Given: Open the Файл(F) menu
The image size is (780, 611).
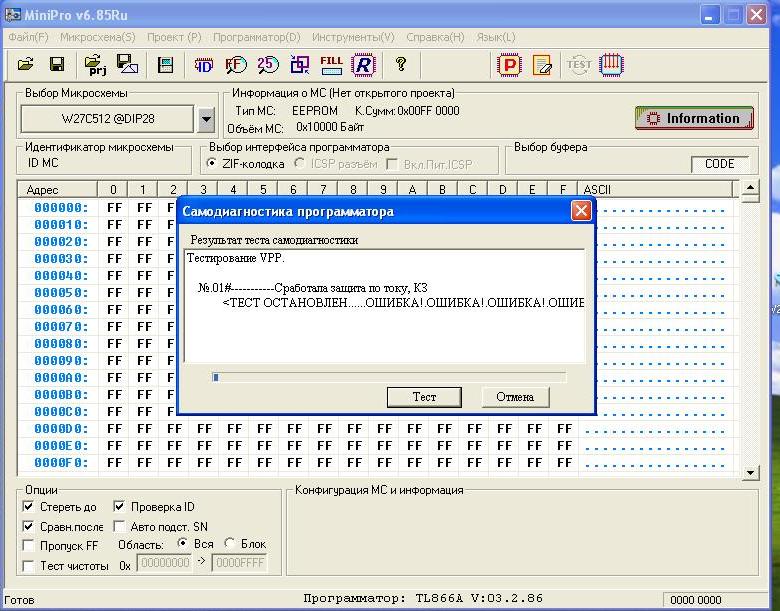Looking at the screenshot, I should (x=28, y=37).
